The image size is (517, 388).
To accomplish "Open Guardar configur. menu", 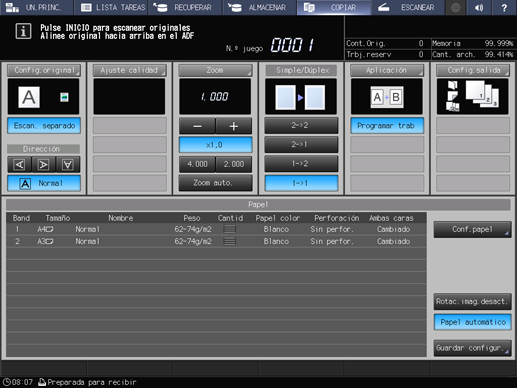I will click(x=472, y=348).
